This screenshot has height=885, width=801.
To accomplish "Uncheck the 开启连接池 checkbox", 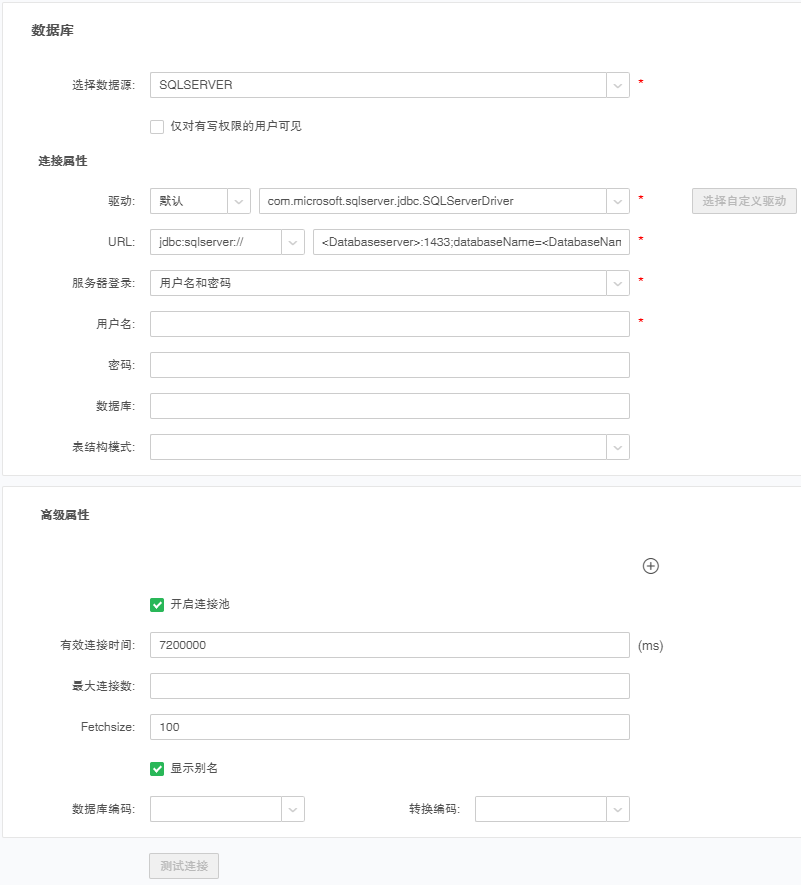I will tap(157, 604).
